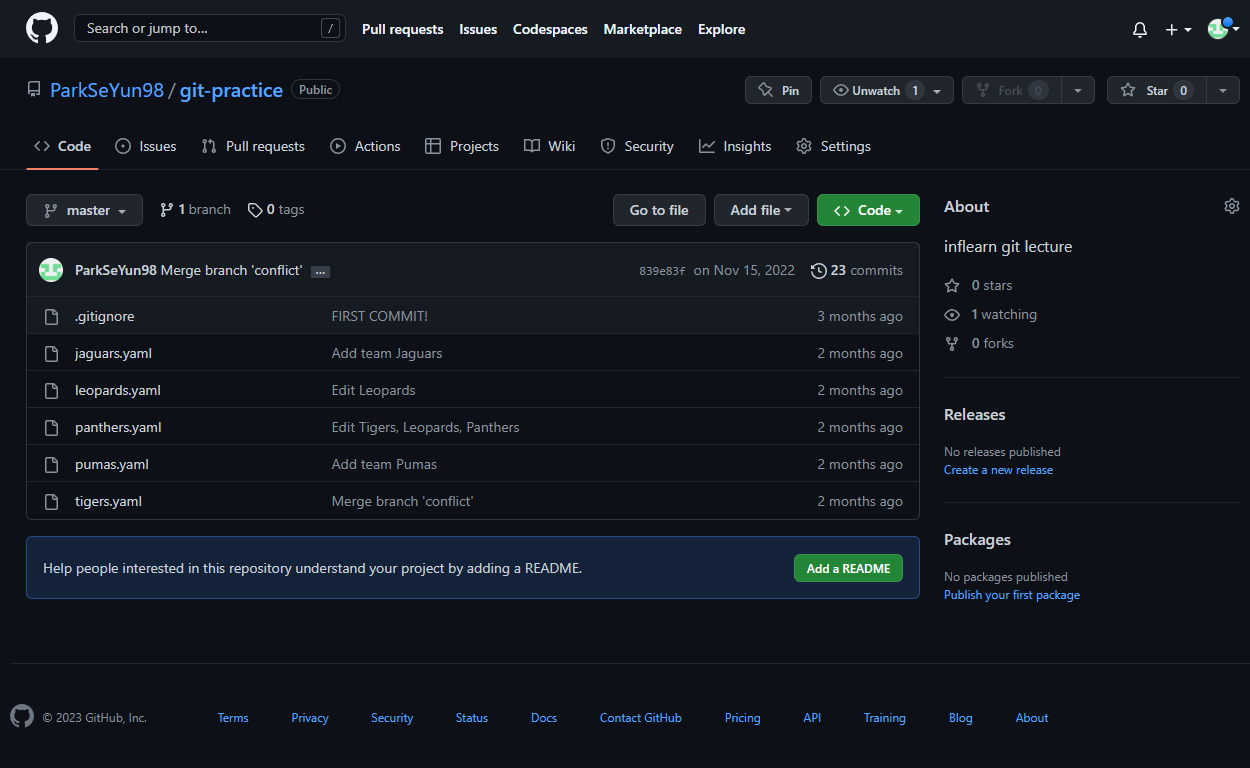Click Add a README button
The image size is (1250, 768).
(848, 568)
